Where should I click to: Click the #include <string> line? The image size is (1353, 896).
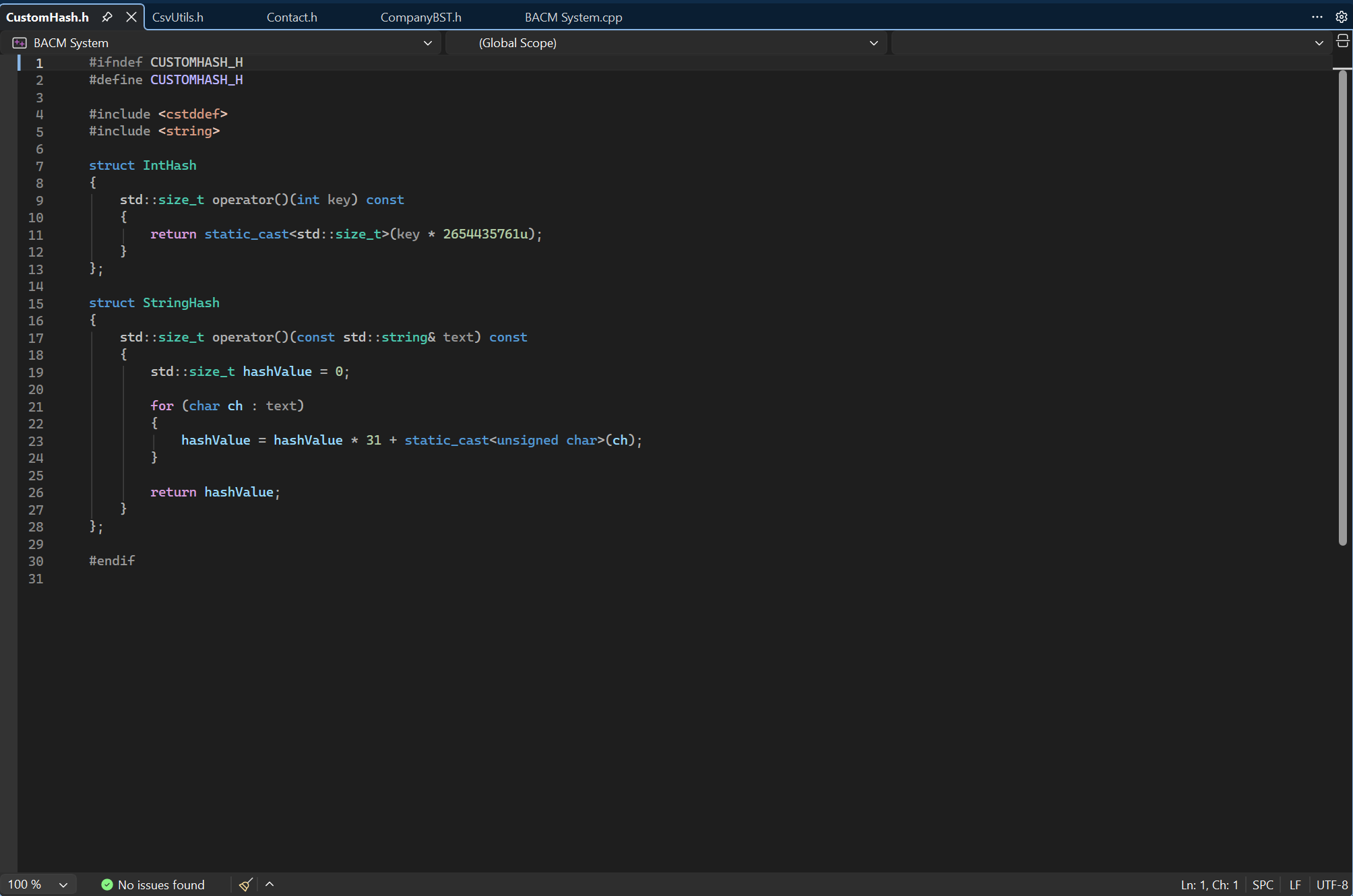[154, 131]
